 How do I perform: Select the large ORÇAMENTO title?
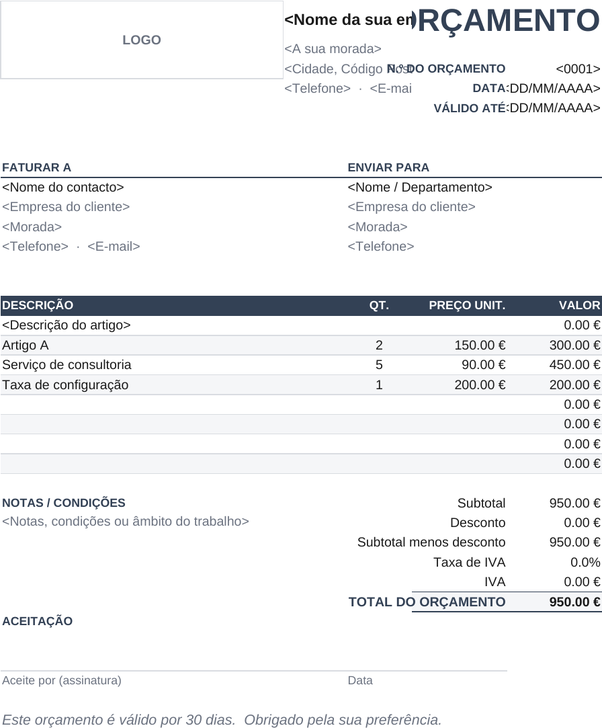[507, 20]
